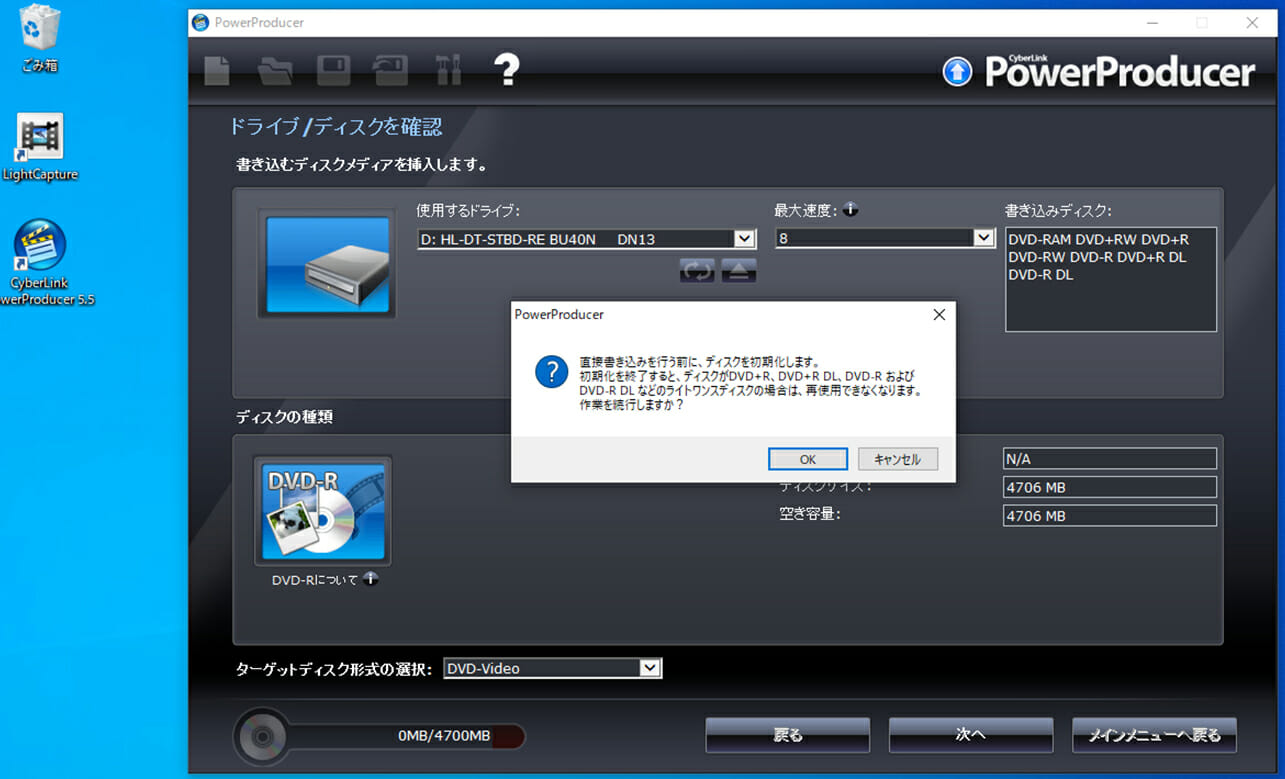Click the question icon in the dialog
Viewport: 1285px width, 779px height.
[x=552, y=371]
